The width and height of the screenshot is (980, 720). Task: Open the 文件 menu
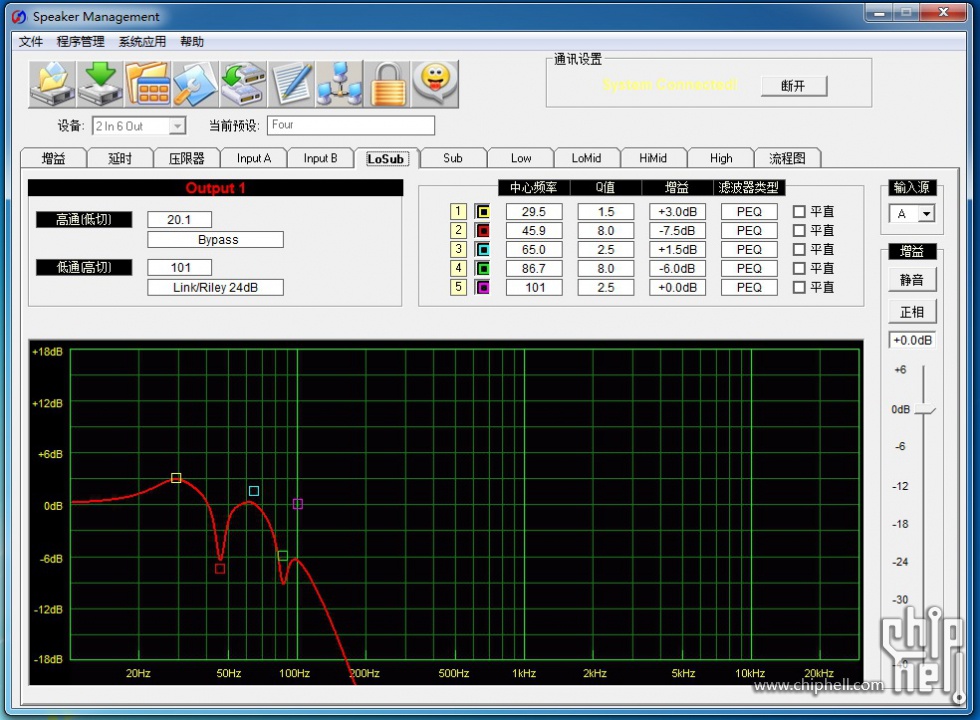31,42
